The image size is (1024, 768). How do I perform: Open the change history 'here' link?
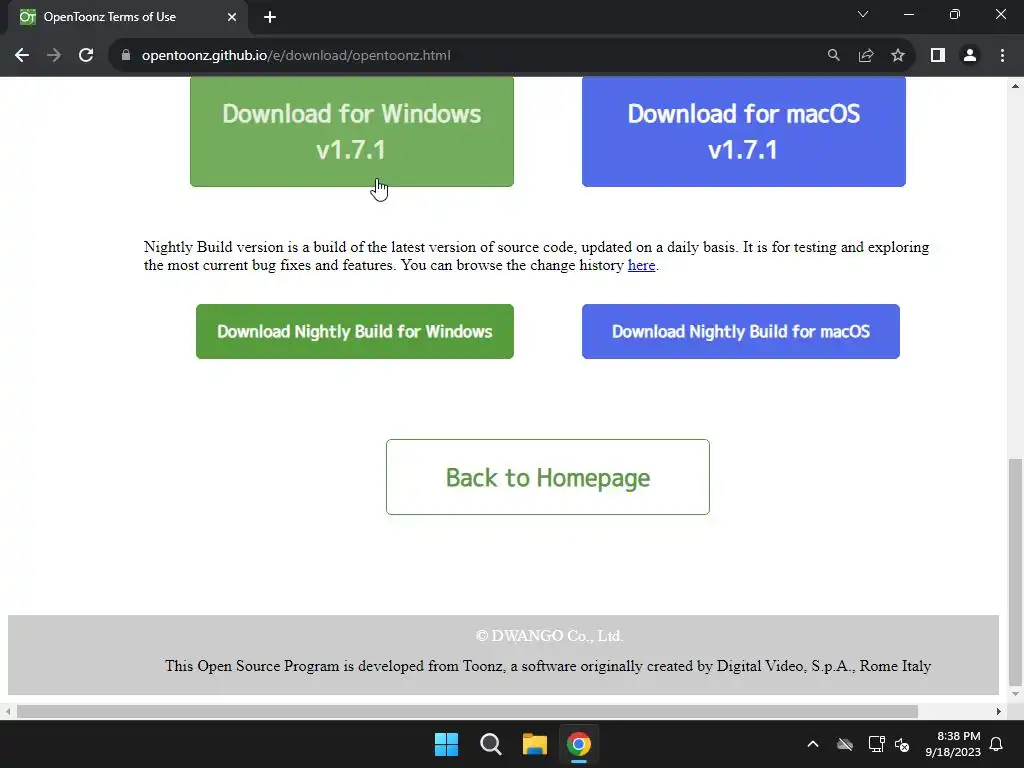641,265
